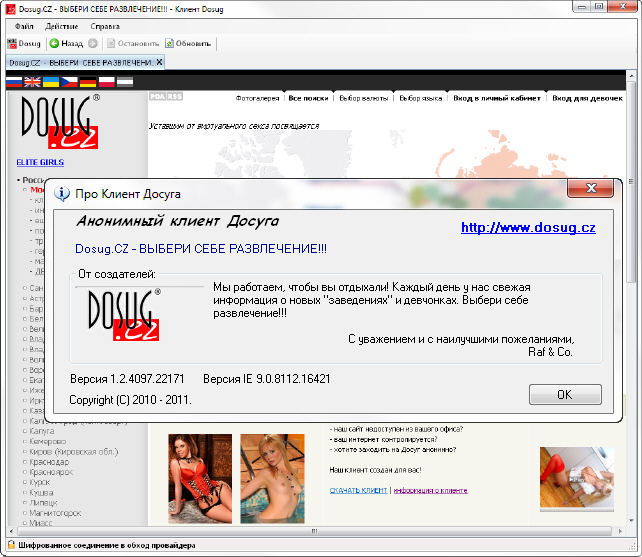Viewport: 642px width, 557px height.
Task: Open the Файл menu
Action: point(24,26)
